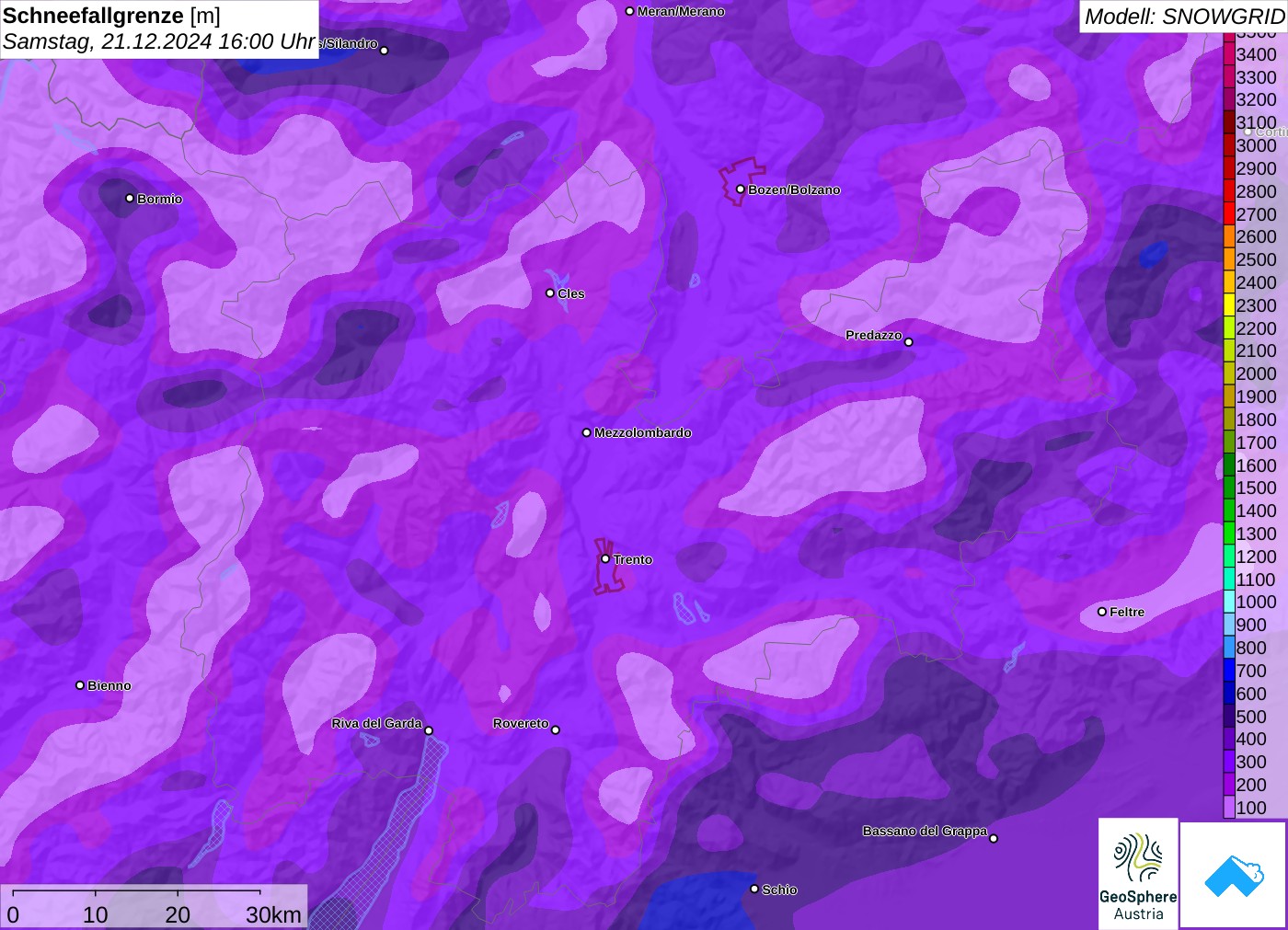Click the blue cloud house logo
1288x930 pixels.
point(1234,875)
